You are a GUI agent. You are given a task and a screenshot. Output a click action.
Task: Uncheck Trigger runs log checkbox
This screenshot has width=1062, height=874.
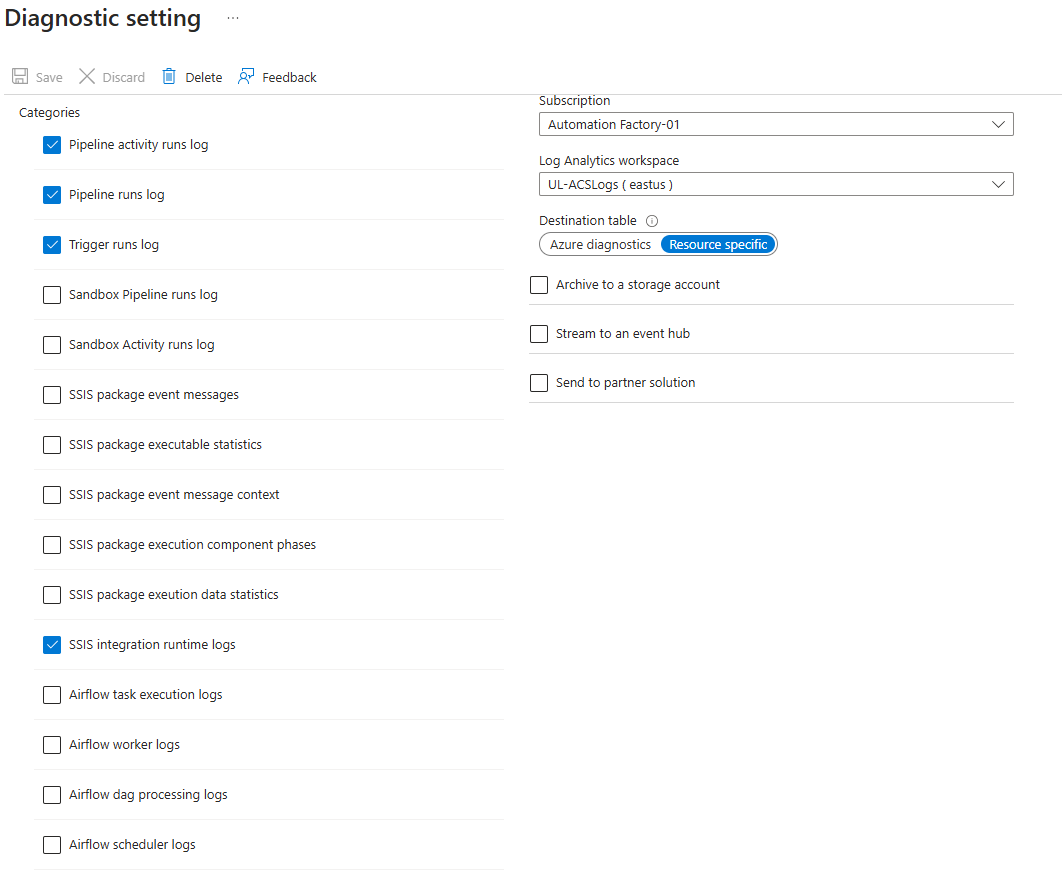pos(52,245)
